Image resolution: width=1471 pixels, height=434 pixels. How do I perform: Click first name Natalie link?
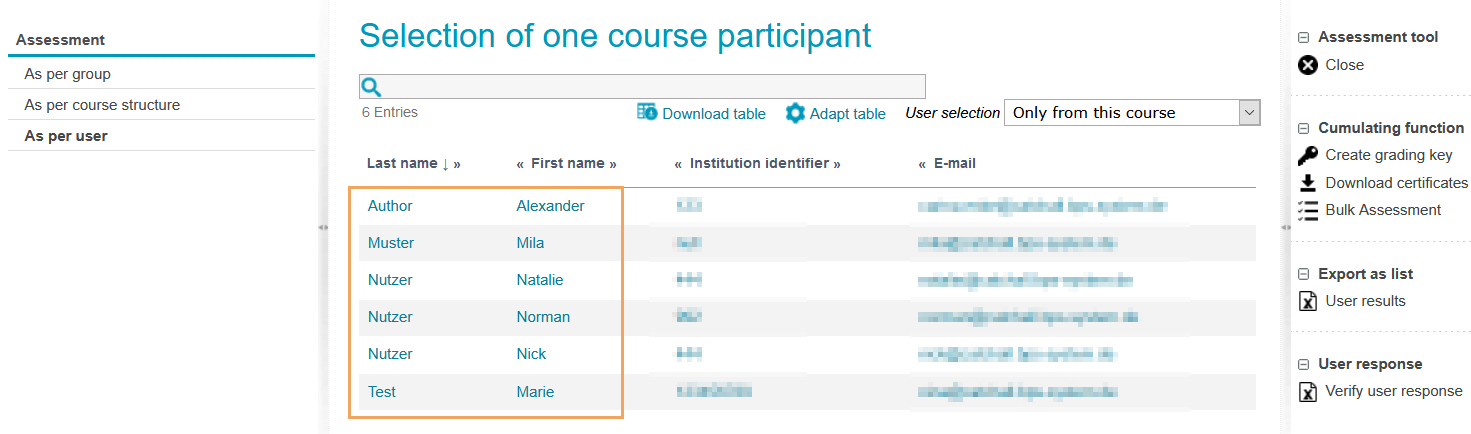pos(540,280)
